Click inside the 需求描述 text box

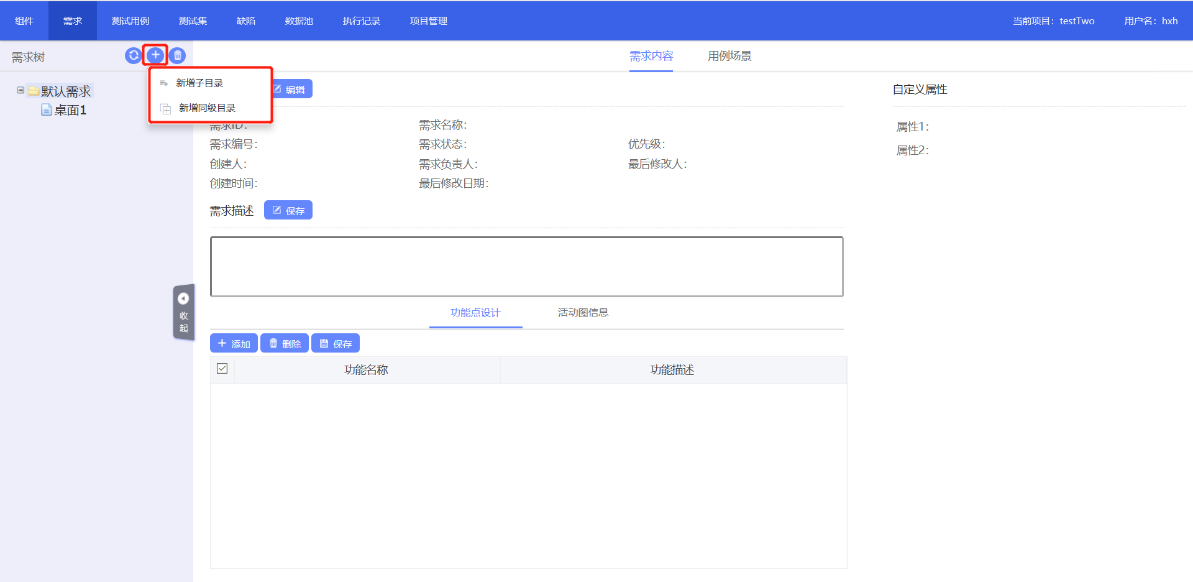tap(526, 266)
